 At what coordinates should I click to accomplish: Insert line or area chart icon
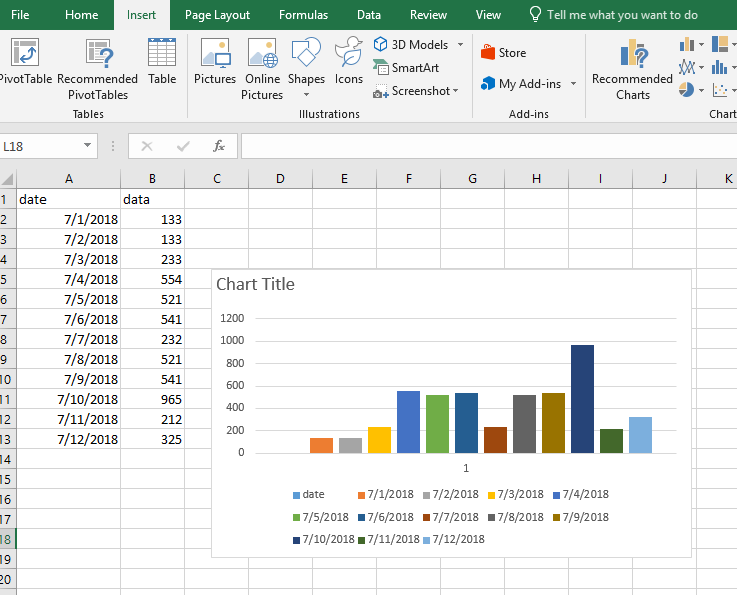tap(687, 67)
